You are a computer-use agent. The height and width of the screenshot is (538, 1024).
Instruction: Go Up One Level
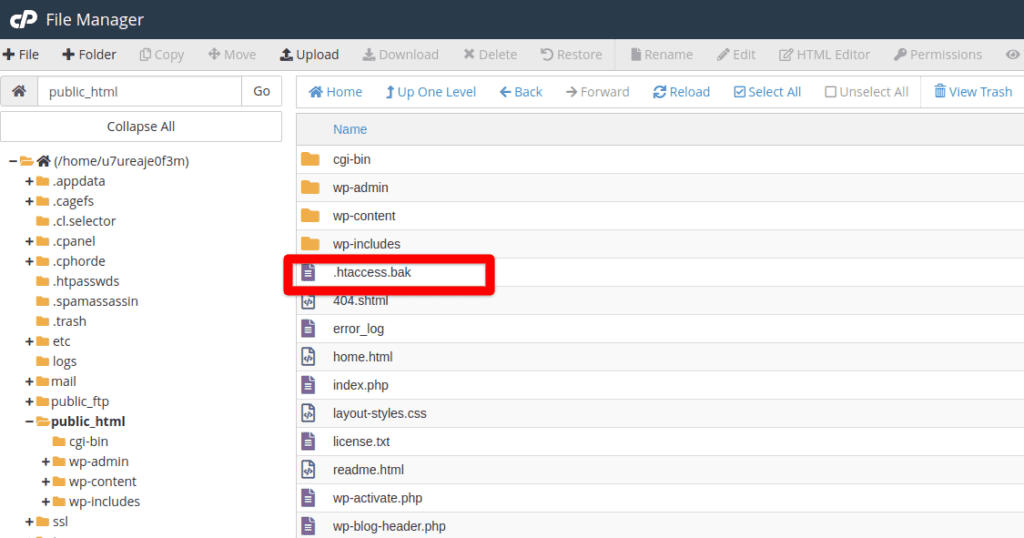coord(430,92)
